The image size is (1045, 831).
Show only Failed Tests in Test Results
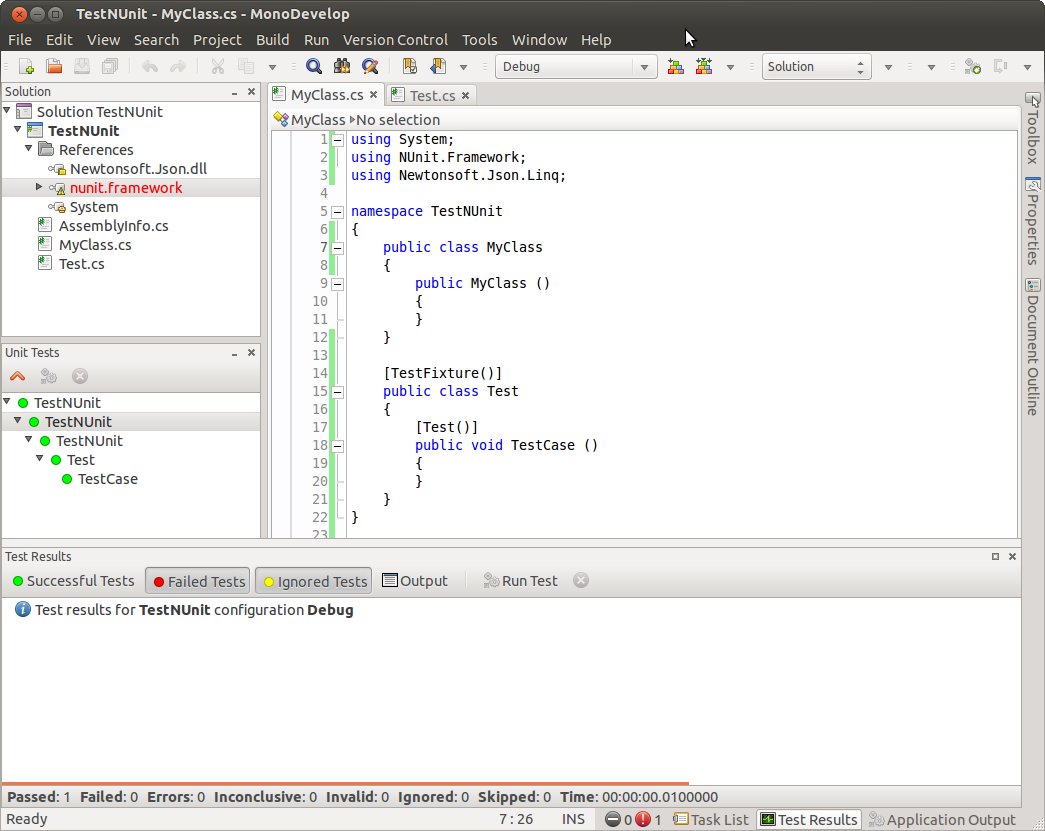pos(197,580)
